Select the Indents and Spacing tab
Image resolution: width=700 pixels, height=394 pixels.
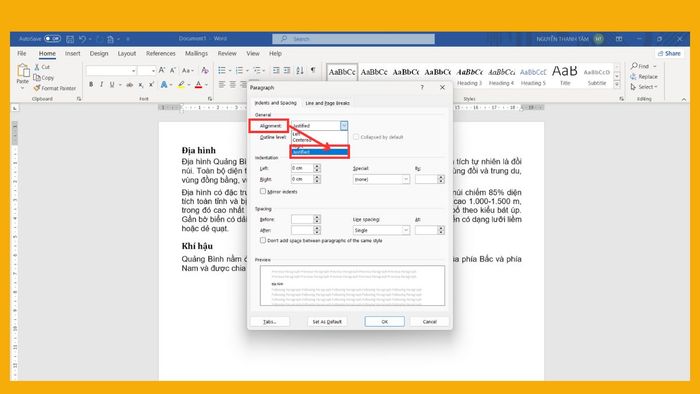click(x=275, y=103)
